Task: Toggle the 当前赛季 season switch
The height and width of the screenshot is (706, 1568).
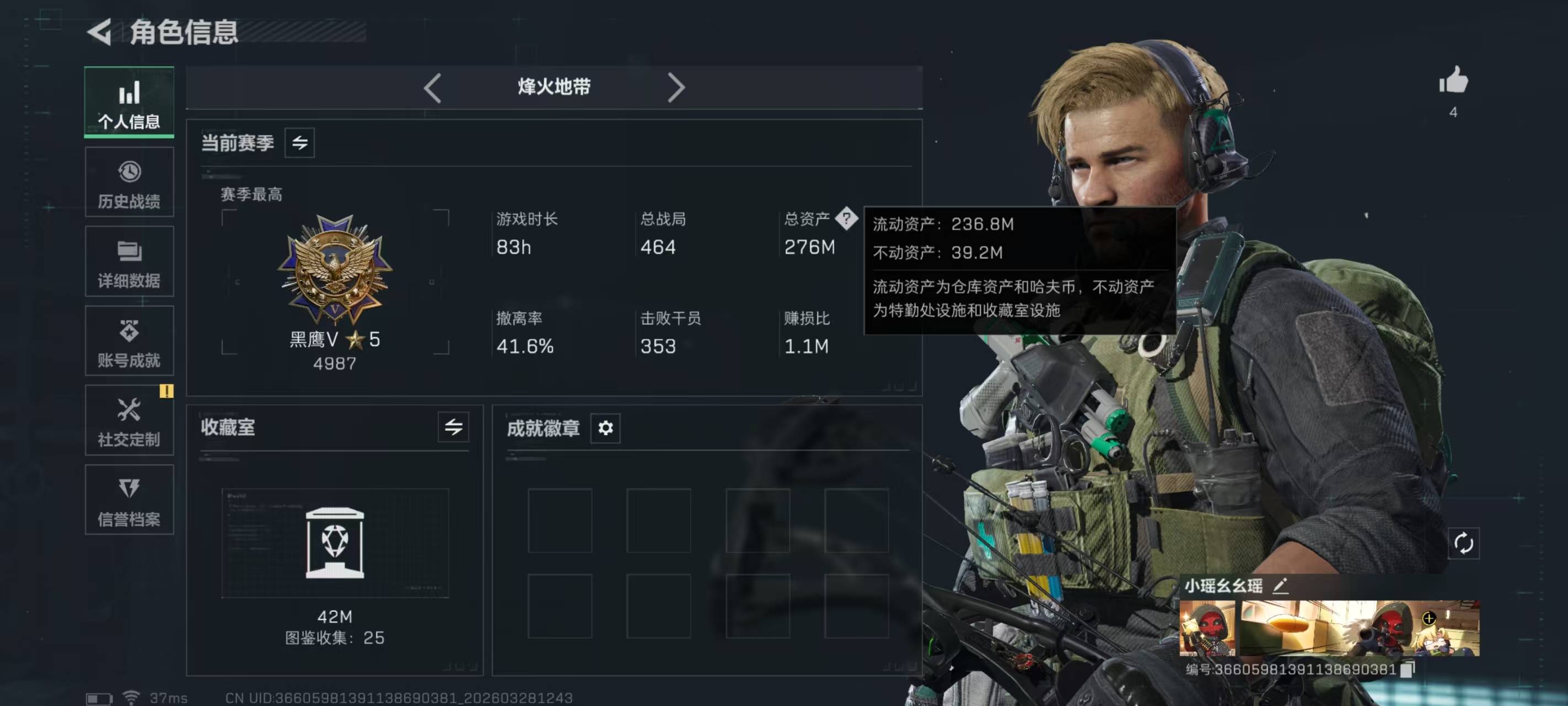Action: point(299,142)
